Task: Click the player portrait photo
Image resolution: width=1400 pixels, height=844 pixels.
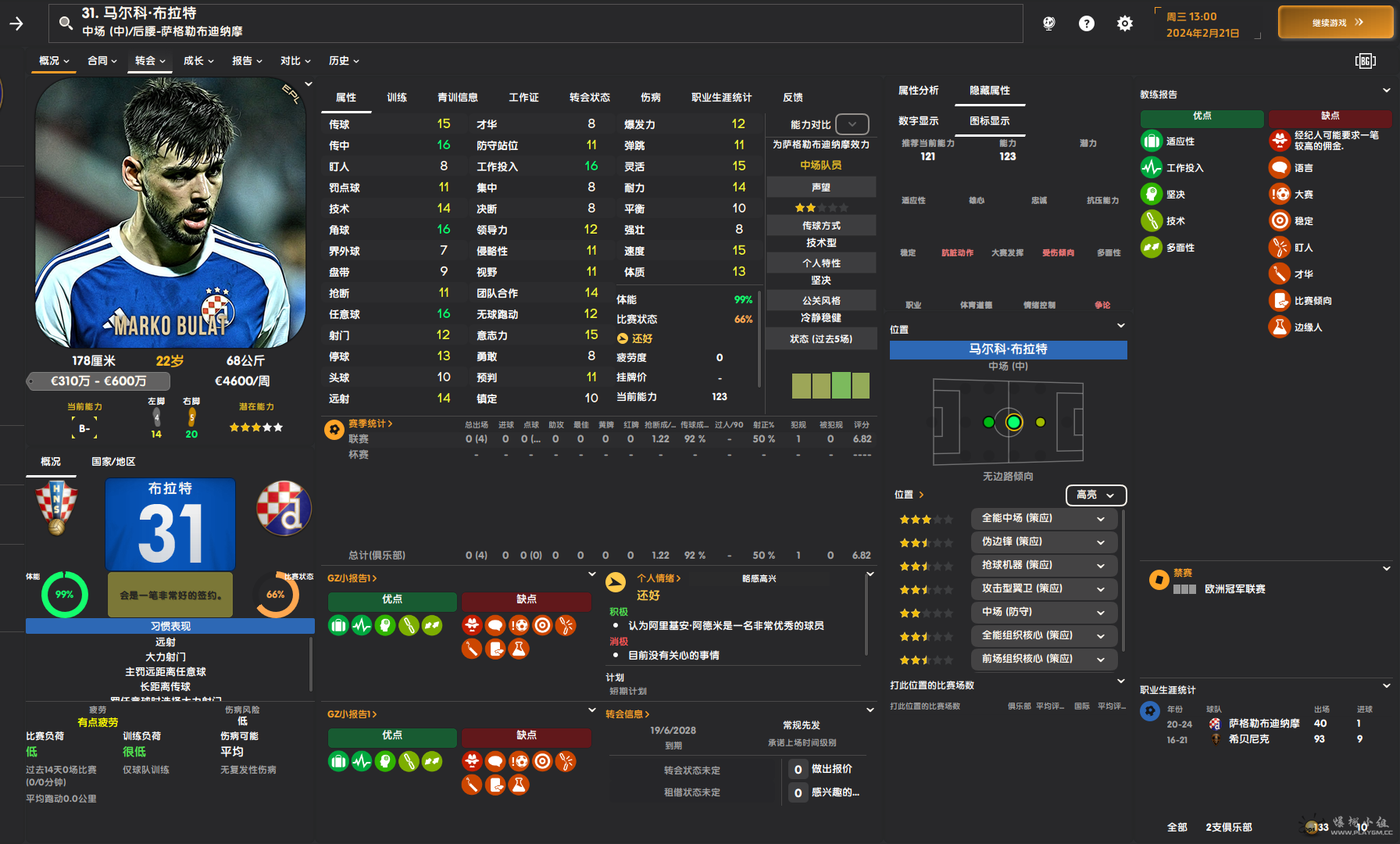Action: (x=170, y=213)
